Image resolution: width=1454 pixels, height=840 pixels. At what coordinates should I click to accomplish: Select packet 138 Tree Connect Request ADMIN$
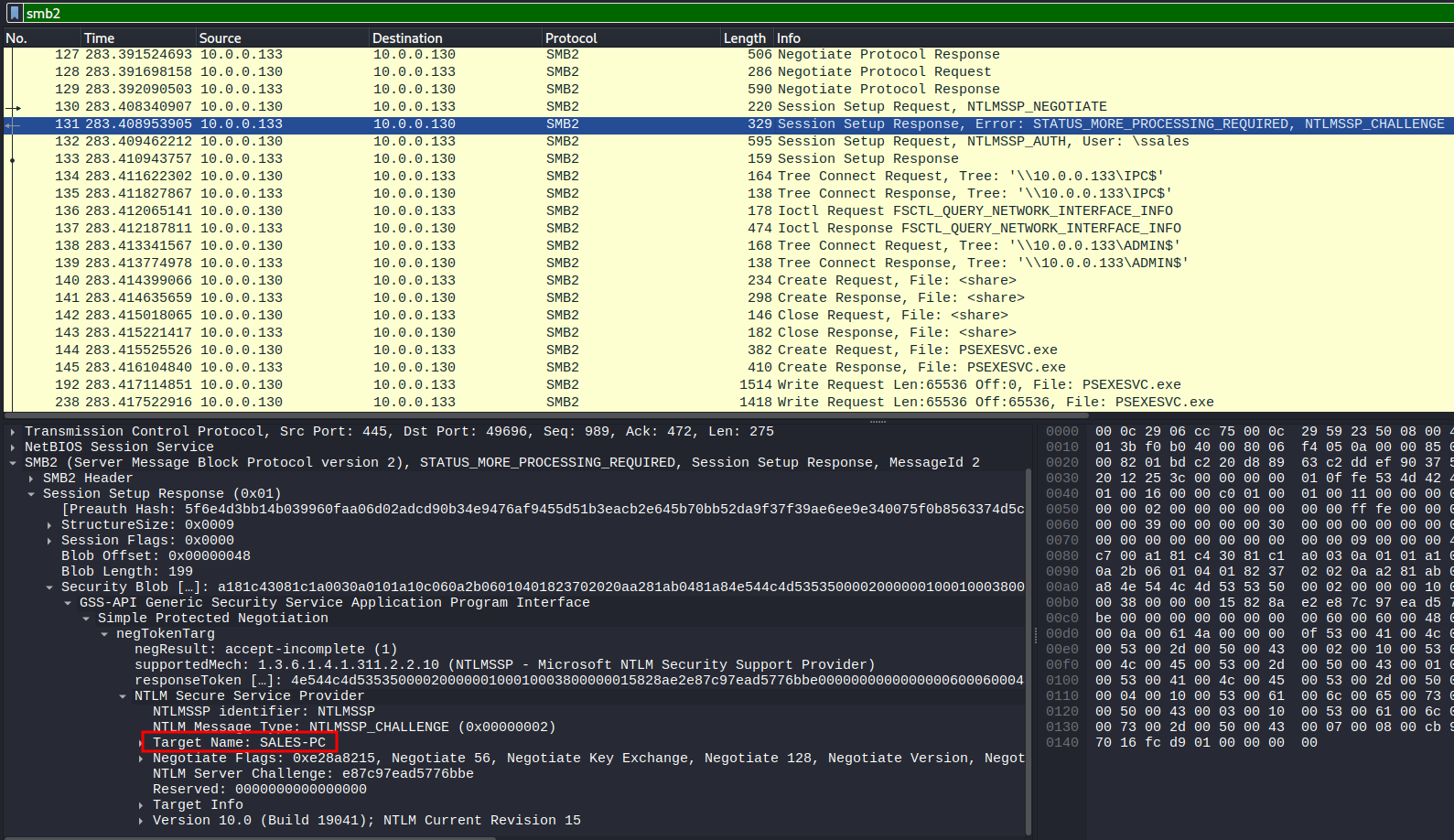click(x=728, y=246)
